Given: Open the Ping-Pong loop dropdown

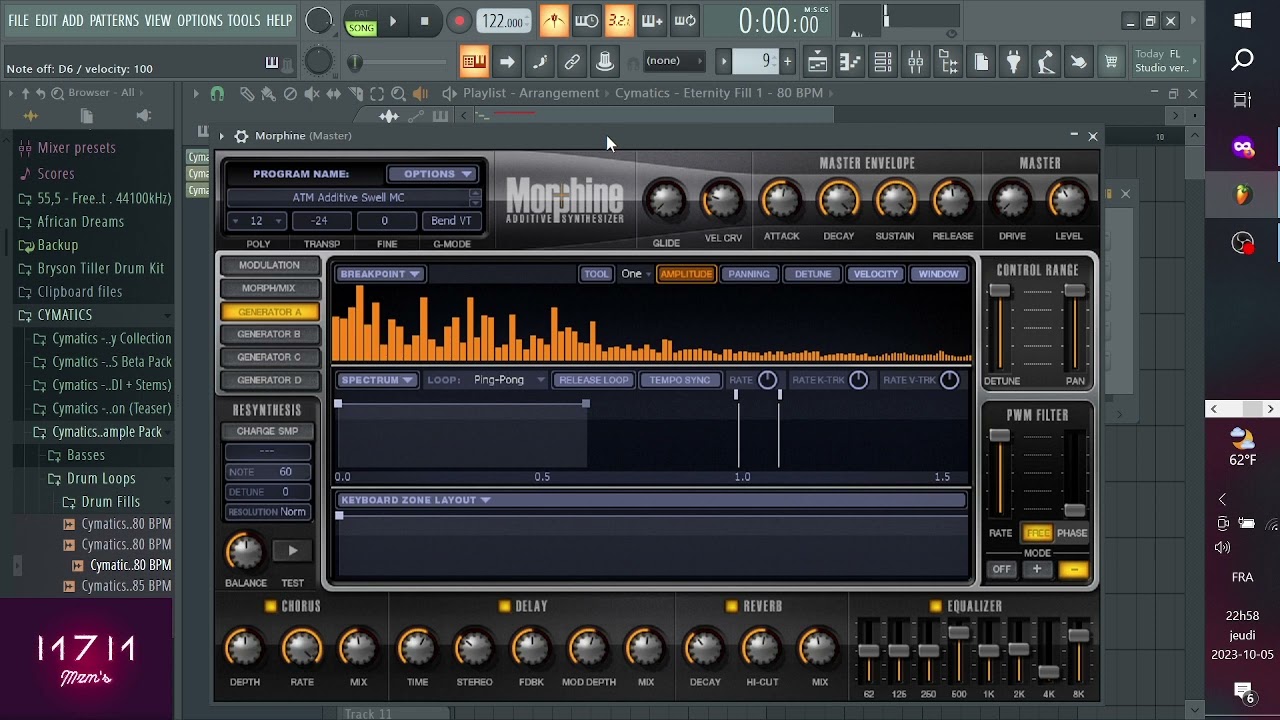Looking at the screenshot, I should (x=509, y=380).
